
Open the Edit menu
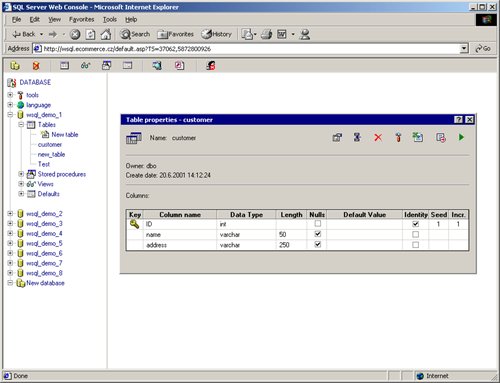35,20
